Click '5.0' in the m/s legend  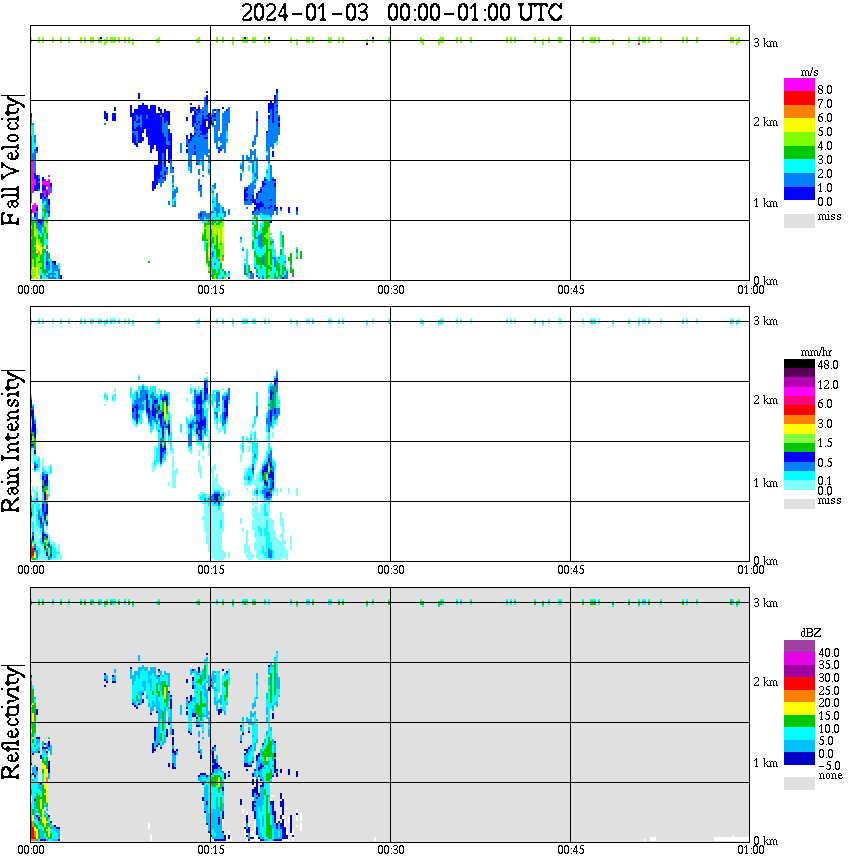pyautogui.click(x=825, y=132)
